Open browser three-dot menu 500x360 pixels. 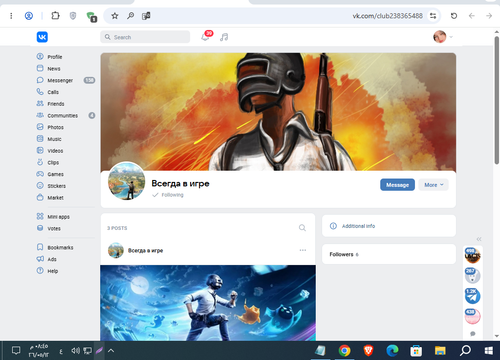pyautogui.click(x=11, y=16)
